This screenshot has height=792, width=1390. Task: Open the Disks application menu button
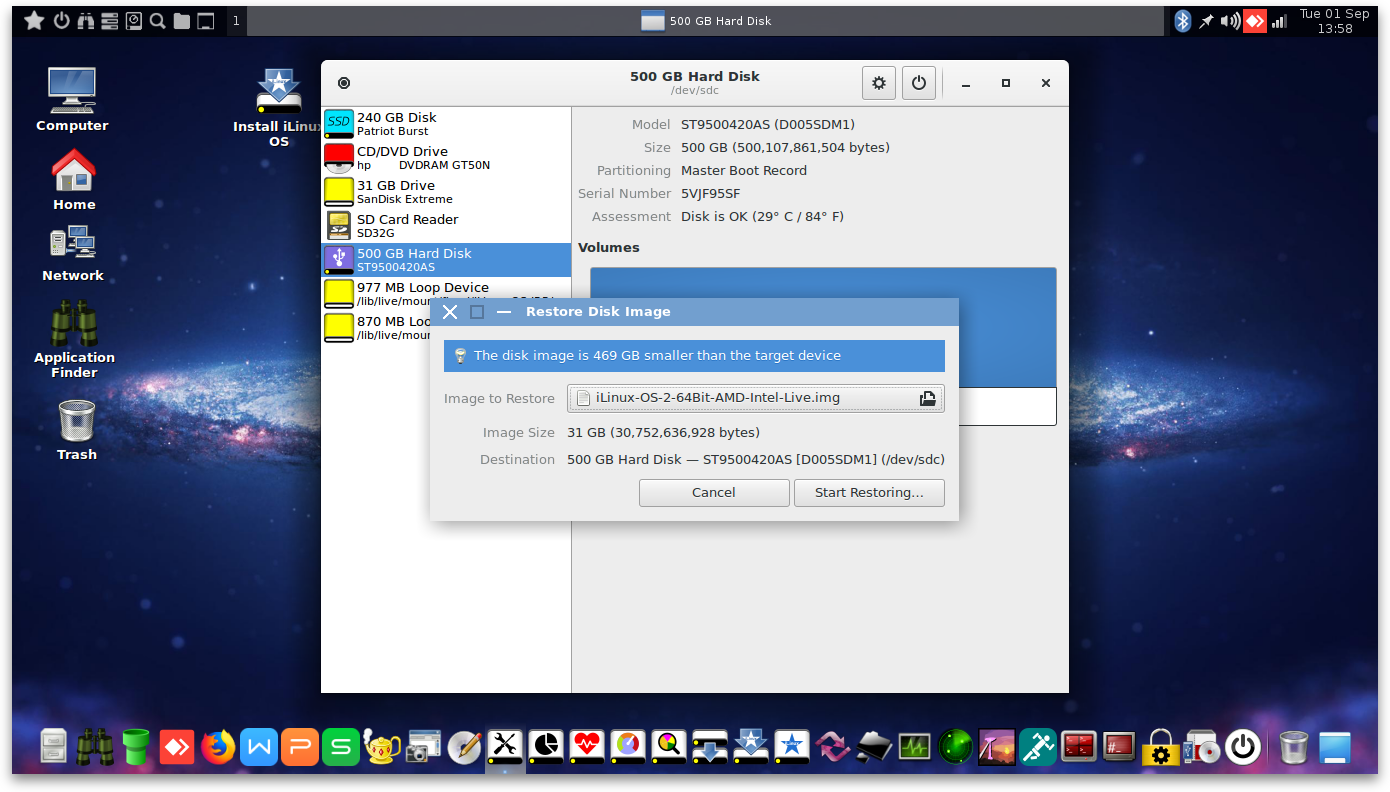tap(344, 83)
